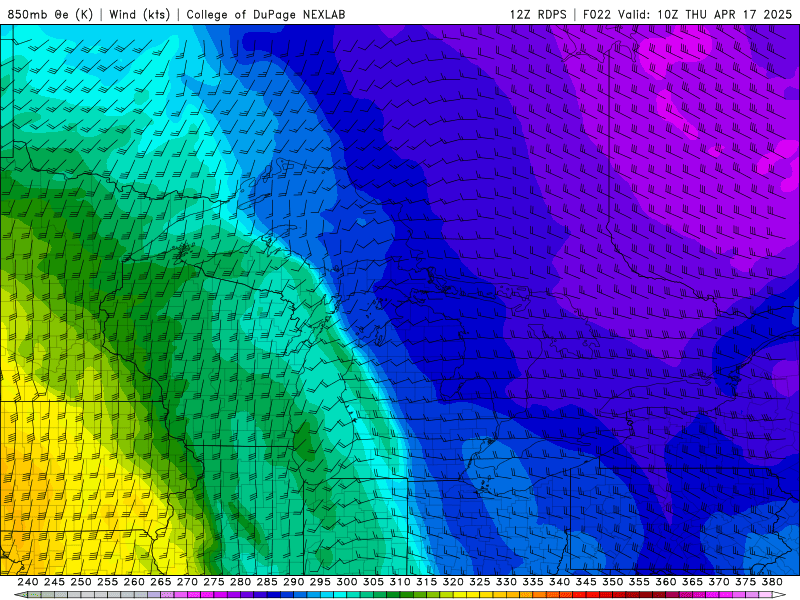
Task: Click the 355 value on the color scale
Action: point(639,582)
